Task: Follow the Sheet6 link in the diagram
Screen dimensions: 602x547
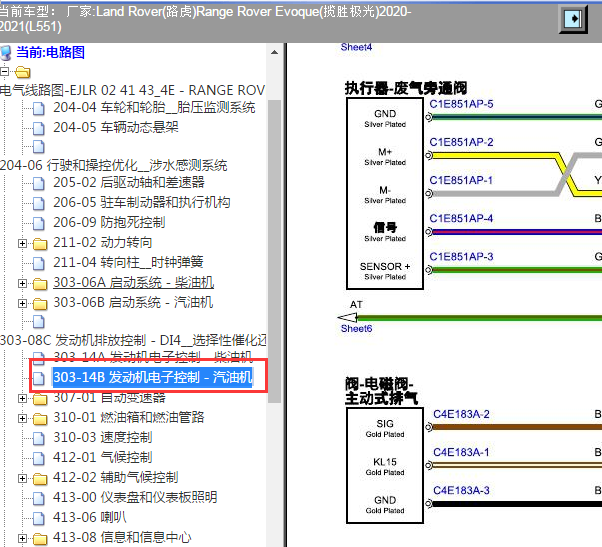Action: tap(356, 329)
